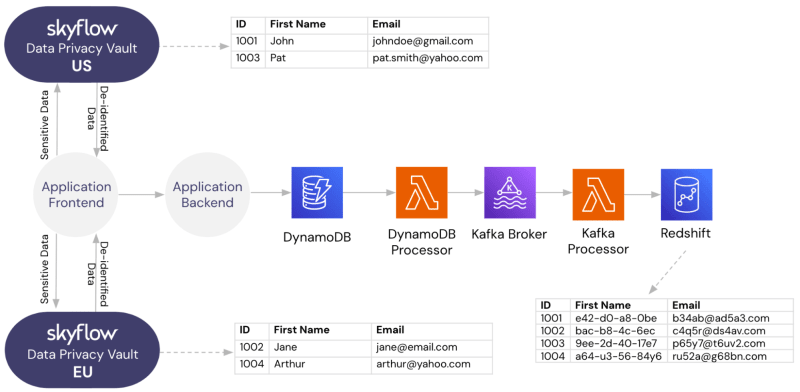Click the ru52a@g68bn.com cell
The image size is (800, 392).
click(731, 356)
